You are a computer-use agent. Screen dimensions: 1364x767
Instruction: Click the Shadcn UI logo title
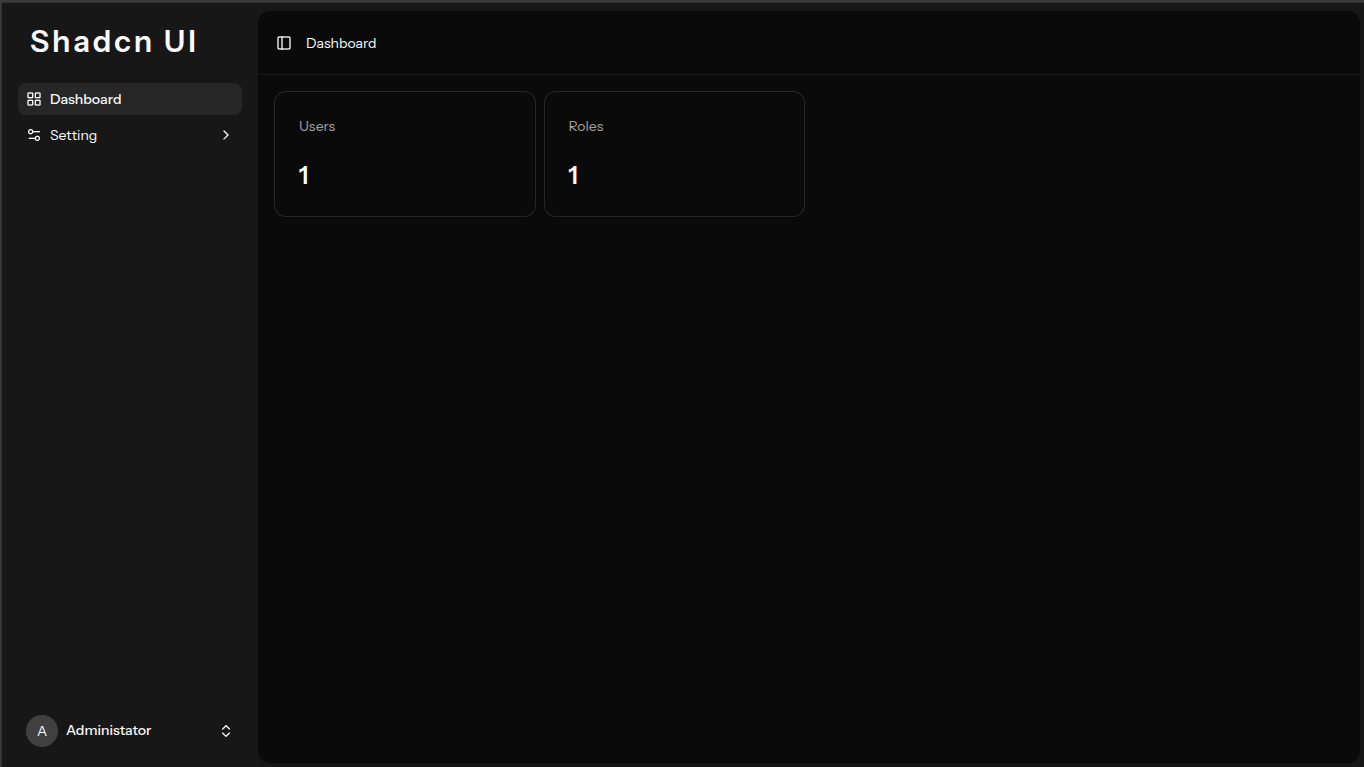pyautogui.click(x=114, y=41)
